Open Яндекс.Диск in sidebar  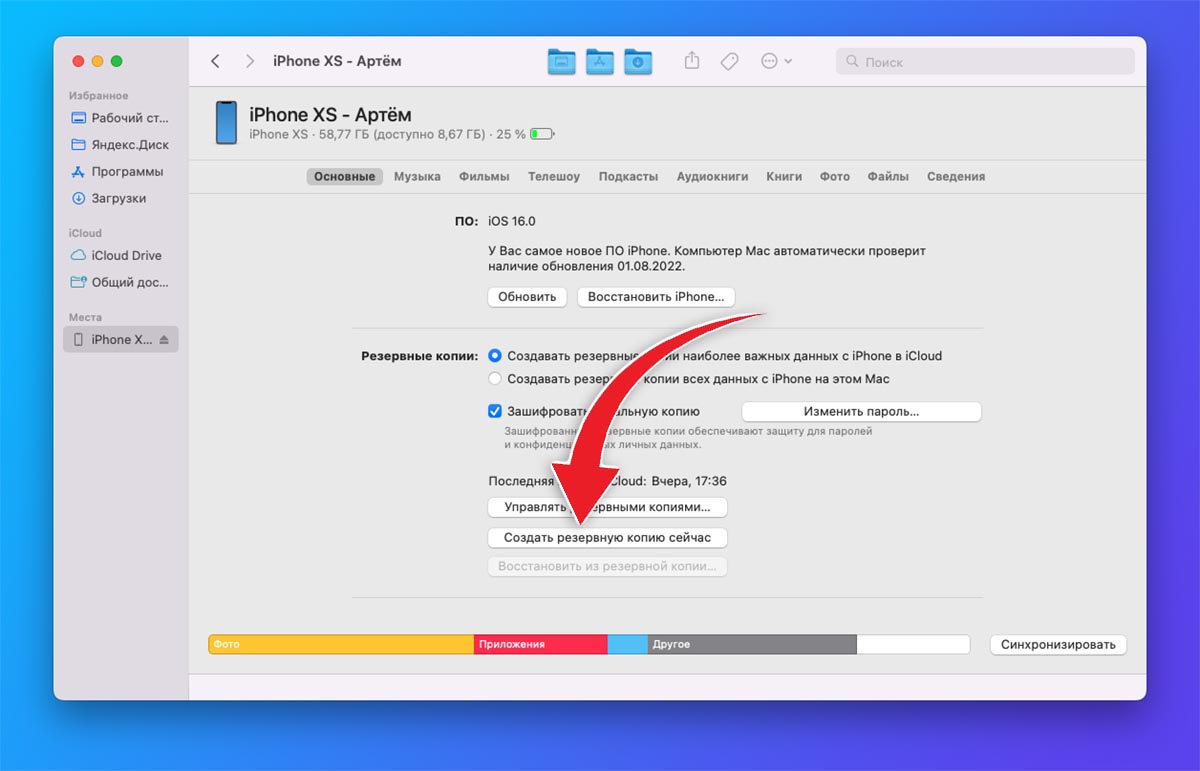pos(121,145)
